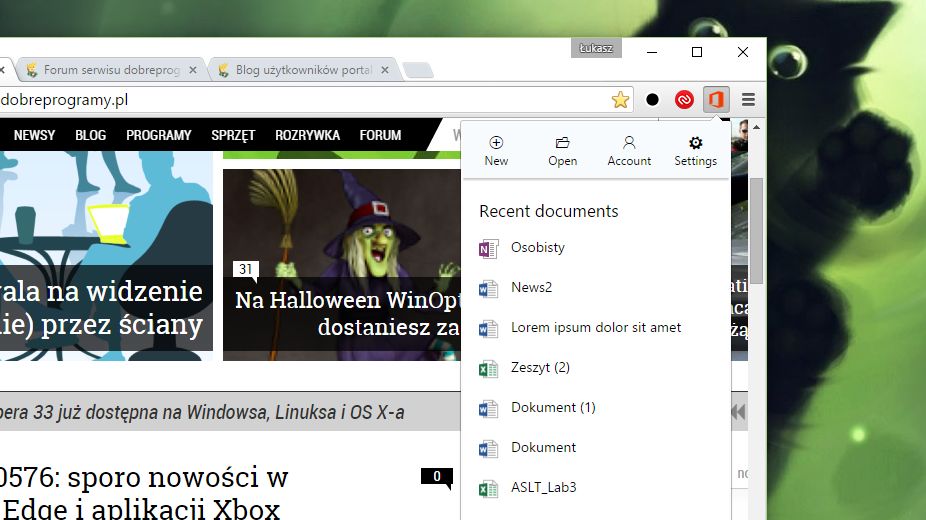Image resolution: width=926 pixels, height=520 pixels.
Task: Open the article about seeing through walls
Action: coord(106,255)
